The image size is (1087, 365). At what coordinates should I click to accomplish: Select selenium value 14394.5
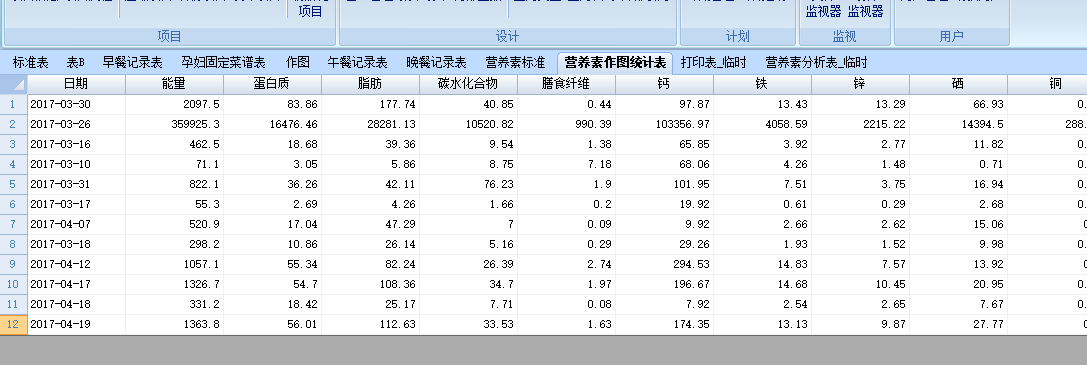958,125
